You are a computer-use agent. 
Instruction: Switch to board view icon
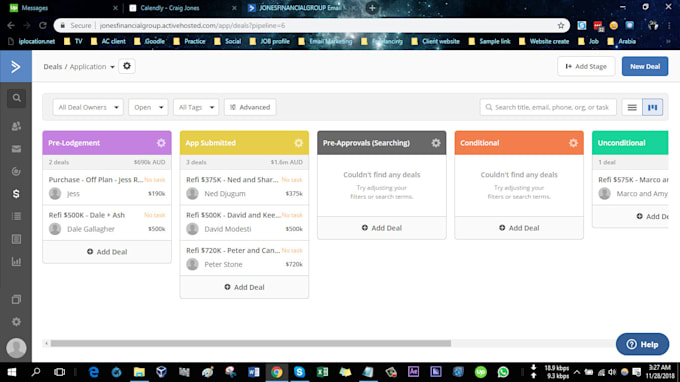point(652,107)
